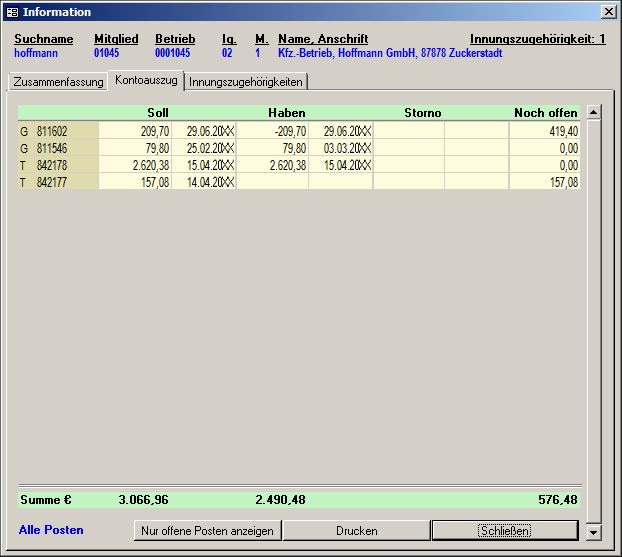The width and height of the screenshot is (622, 557).
Task: Click Nur offene Posten anzeigen button
Action: (x=207, y=530)
